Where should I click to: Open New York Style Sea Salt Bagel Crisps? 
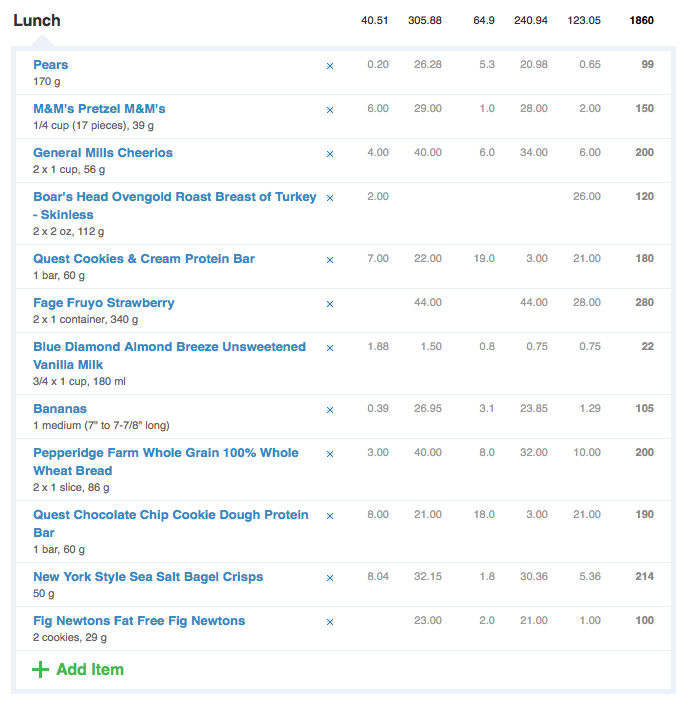[148, 577]
